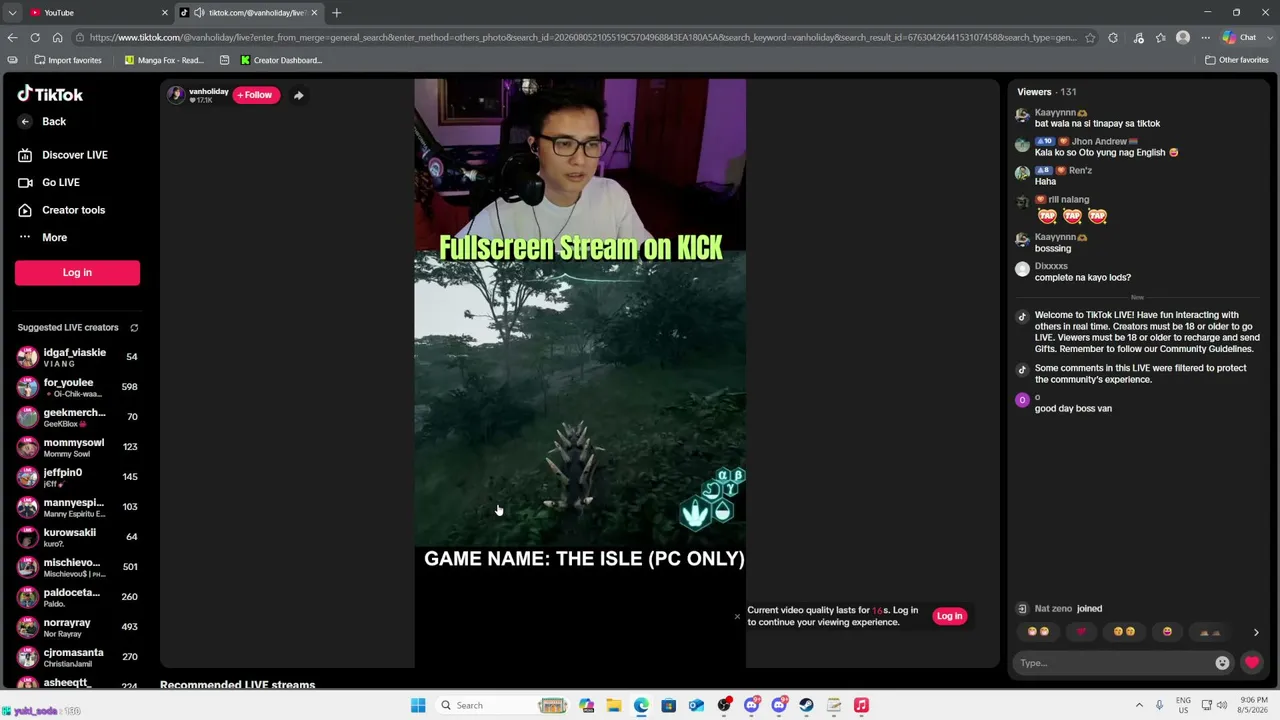Add this page to favorites star

[x=1090, y=38]
